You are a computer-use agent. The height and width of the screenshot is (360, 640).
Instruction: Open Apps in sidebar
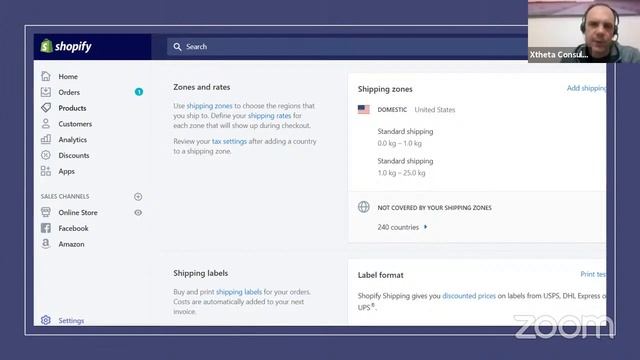[x=66, y=171]
